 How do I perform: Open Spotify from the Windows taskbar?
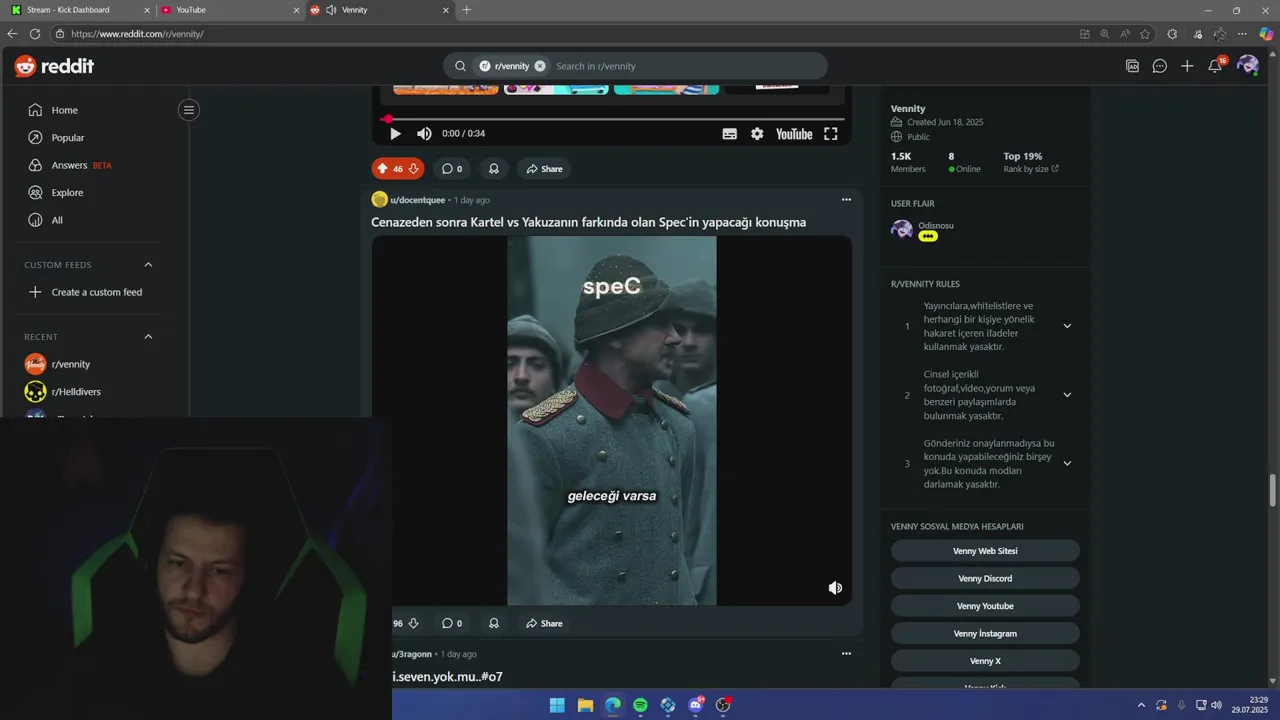click(640, 705)
